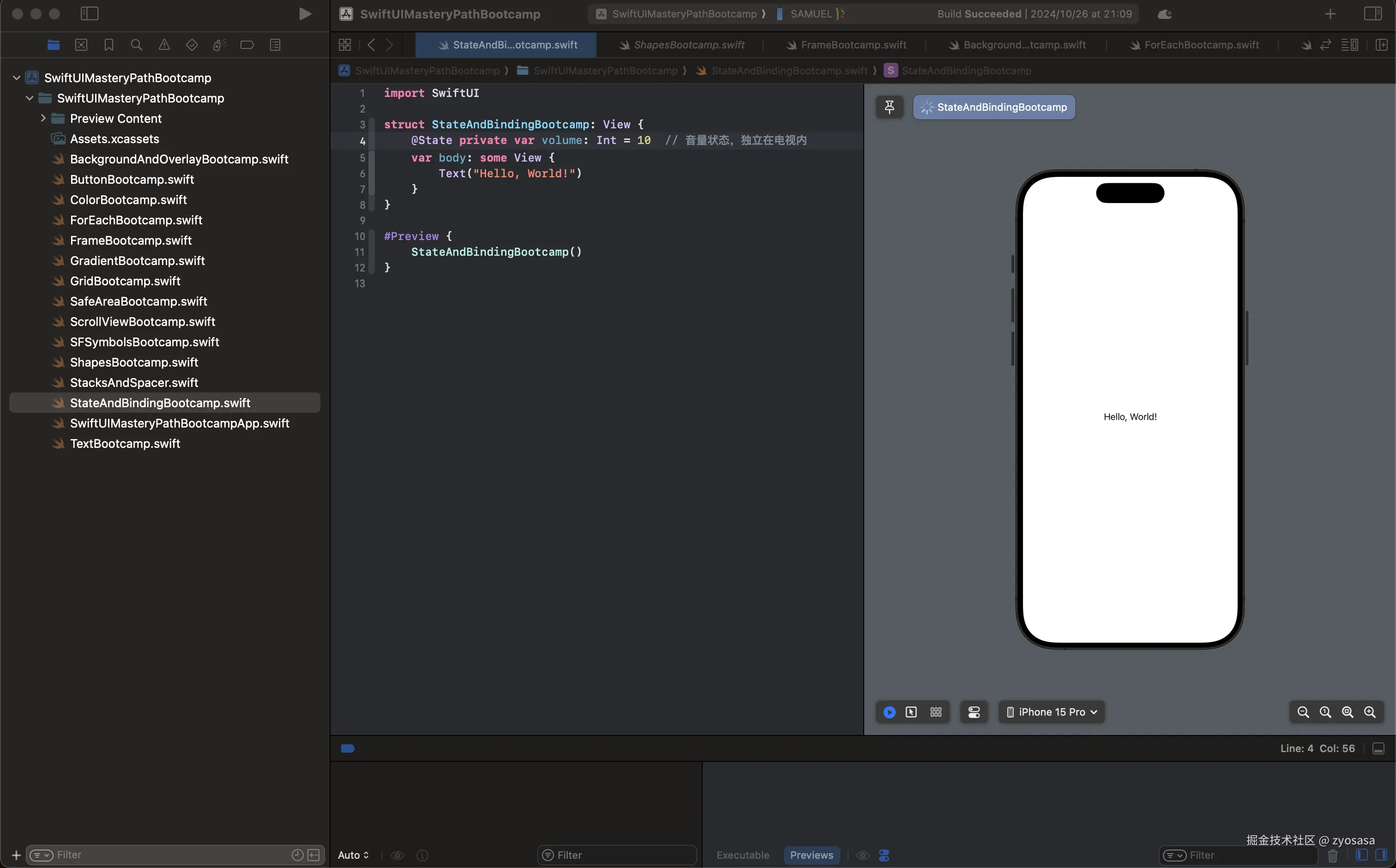1396x868 pixels.
Task: Switch to the Source Control navigator
Action: 81,45
